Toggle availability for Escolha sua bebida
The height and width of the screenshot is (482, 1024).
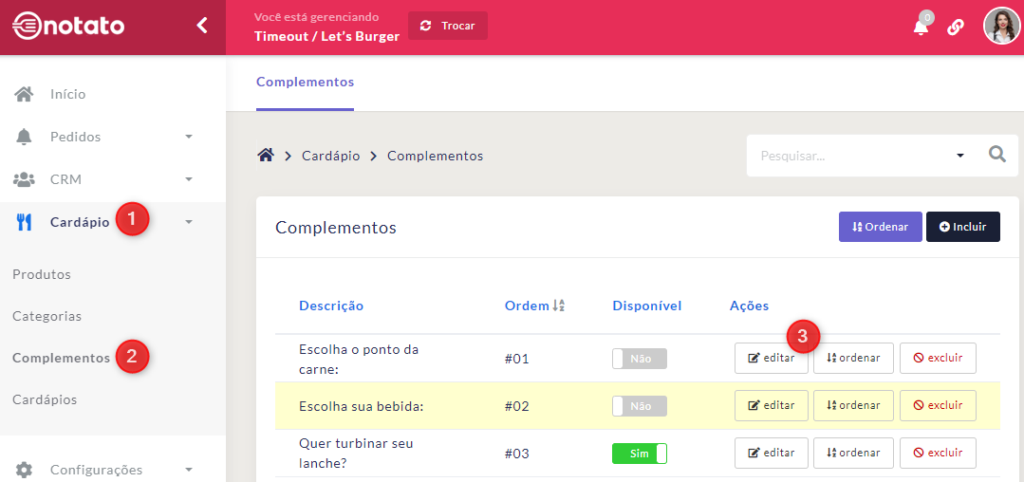(639, 406)
